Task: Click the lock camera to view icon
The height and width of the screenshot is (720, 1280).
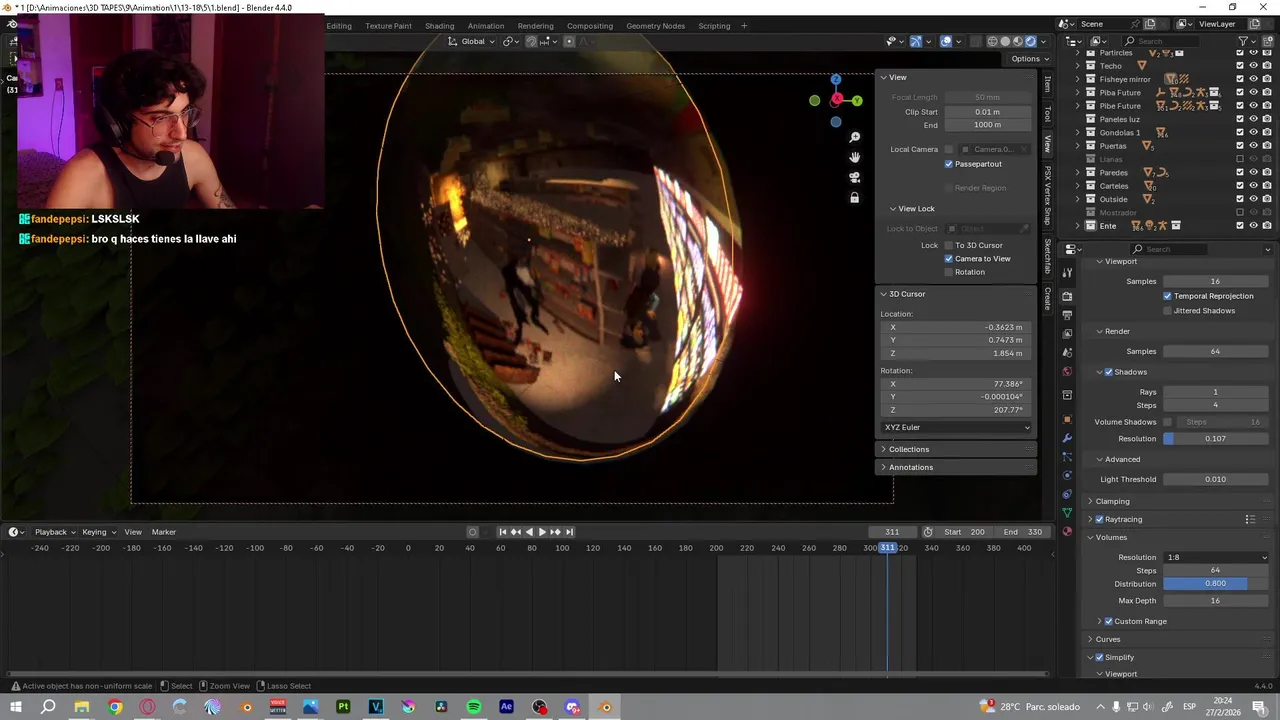Action: [x=855, y=198]
